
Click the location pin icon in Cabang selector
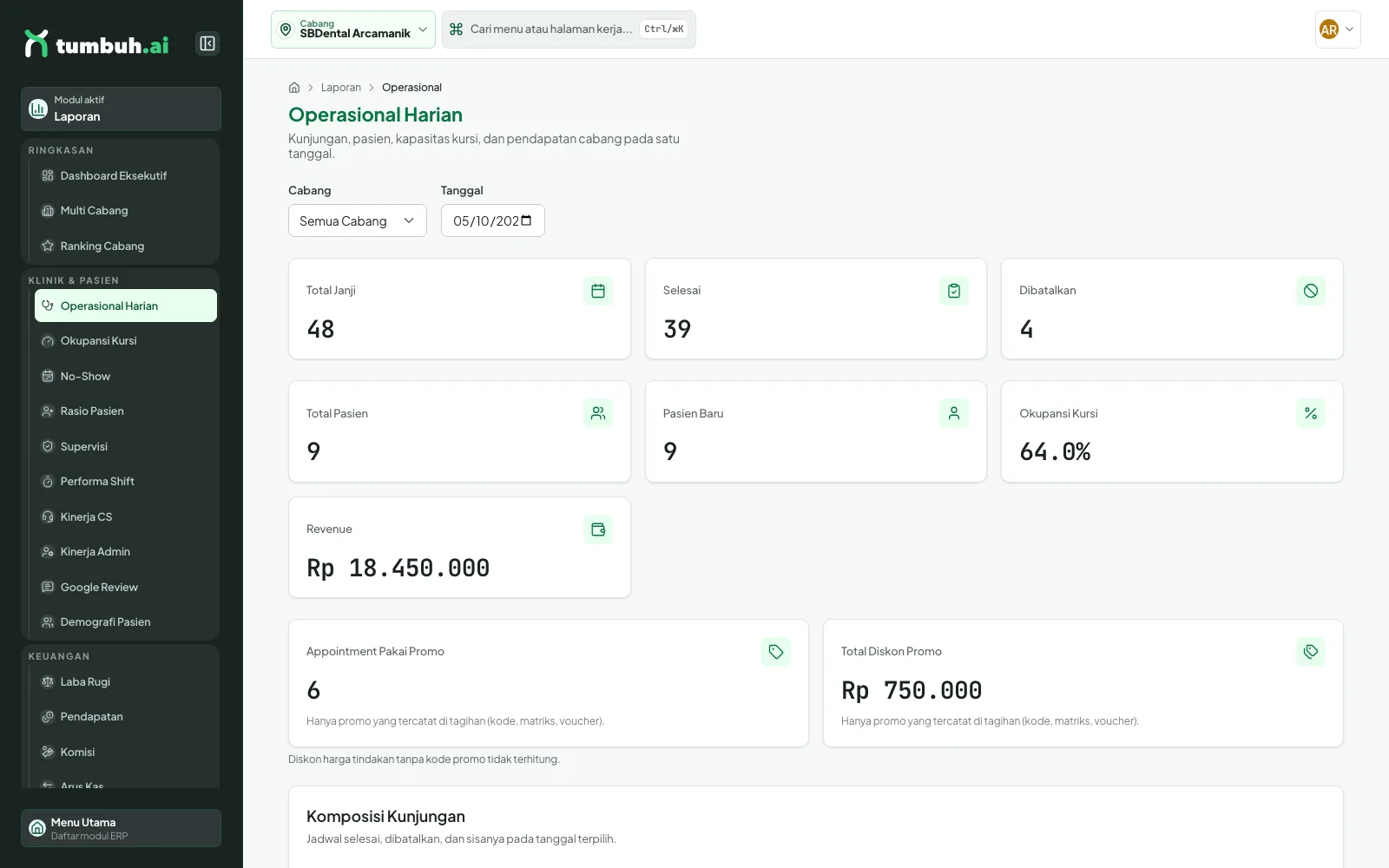coord(286,30)
